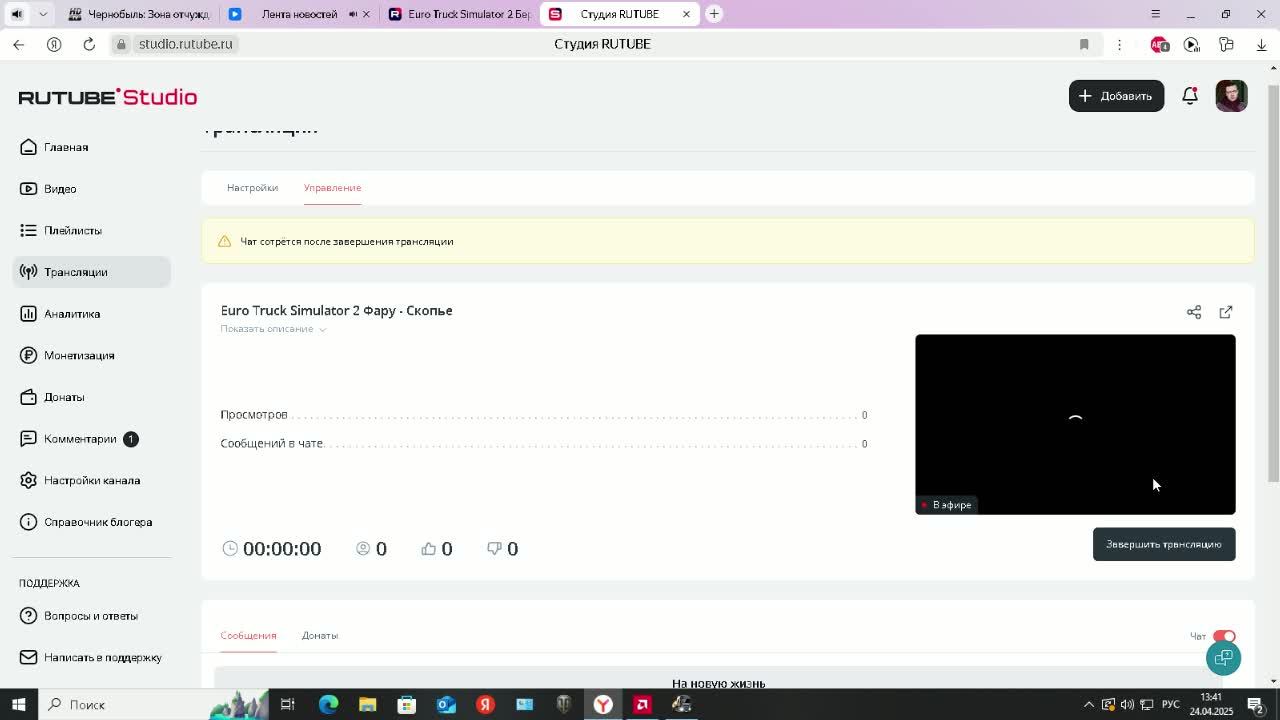Click Завершить трансляцию button
Viewport: 1280px width, 720px height.
pos(1164,544)
